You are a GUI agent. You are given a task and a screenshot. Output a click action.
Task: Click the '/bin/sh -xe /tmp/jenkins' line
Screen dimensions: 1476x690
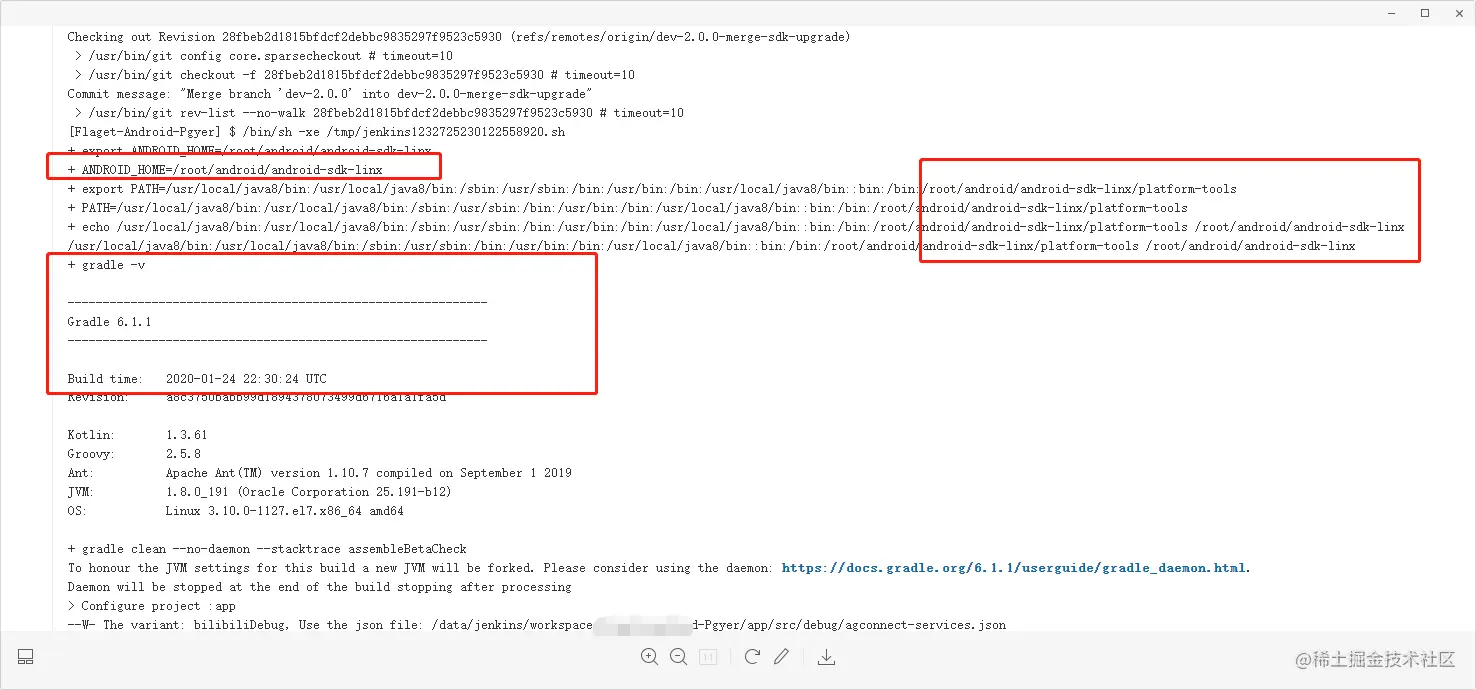(x=316, y=132)
